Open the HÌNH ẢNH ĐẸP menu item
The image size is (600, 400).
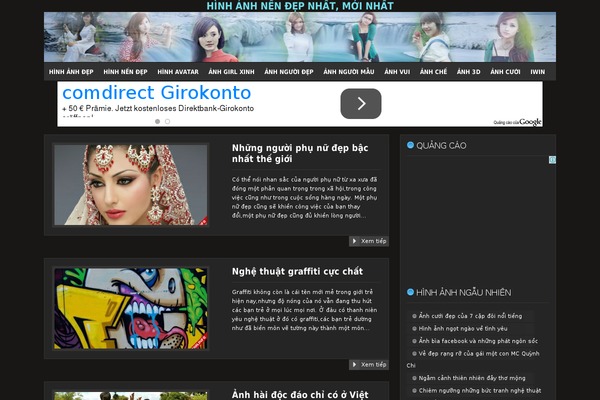pos(71,72)
